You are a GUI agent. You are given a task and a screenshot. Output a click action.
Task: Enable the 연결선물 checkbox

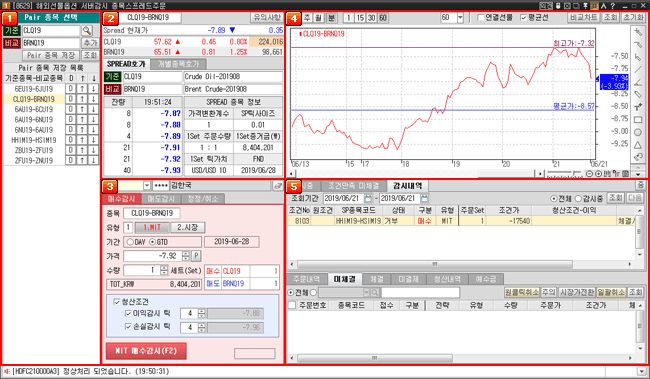point(481,17)
